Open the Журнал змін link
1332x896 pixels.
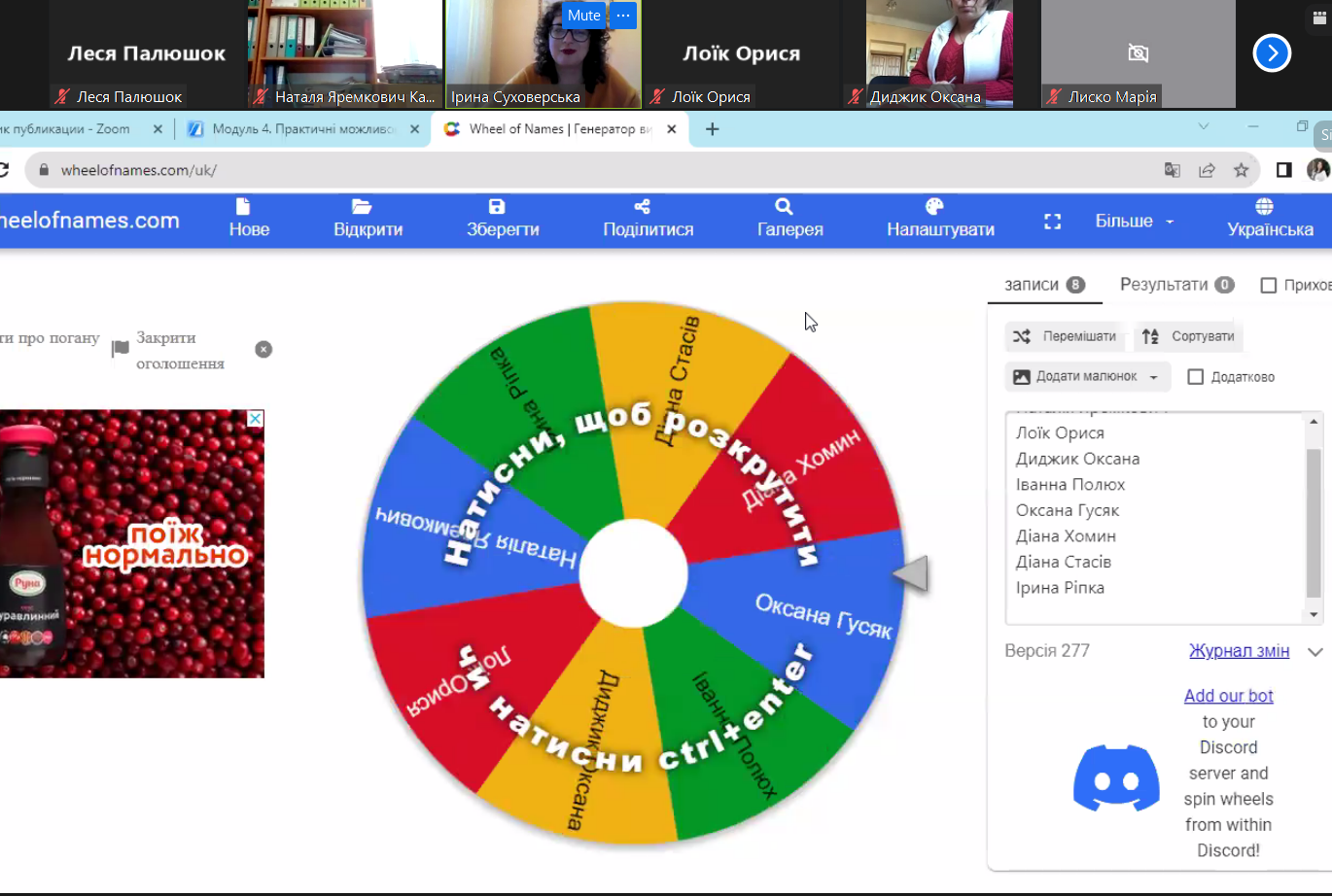(1239, 651)
